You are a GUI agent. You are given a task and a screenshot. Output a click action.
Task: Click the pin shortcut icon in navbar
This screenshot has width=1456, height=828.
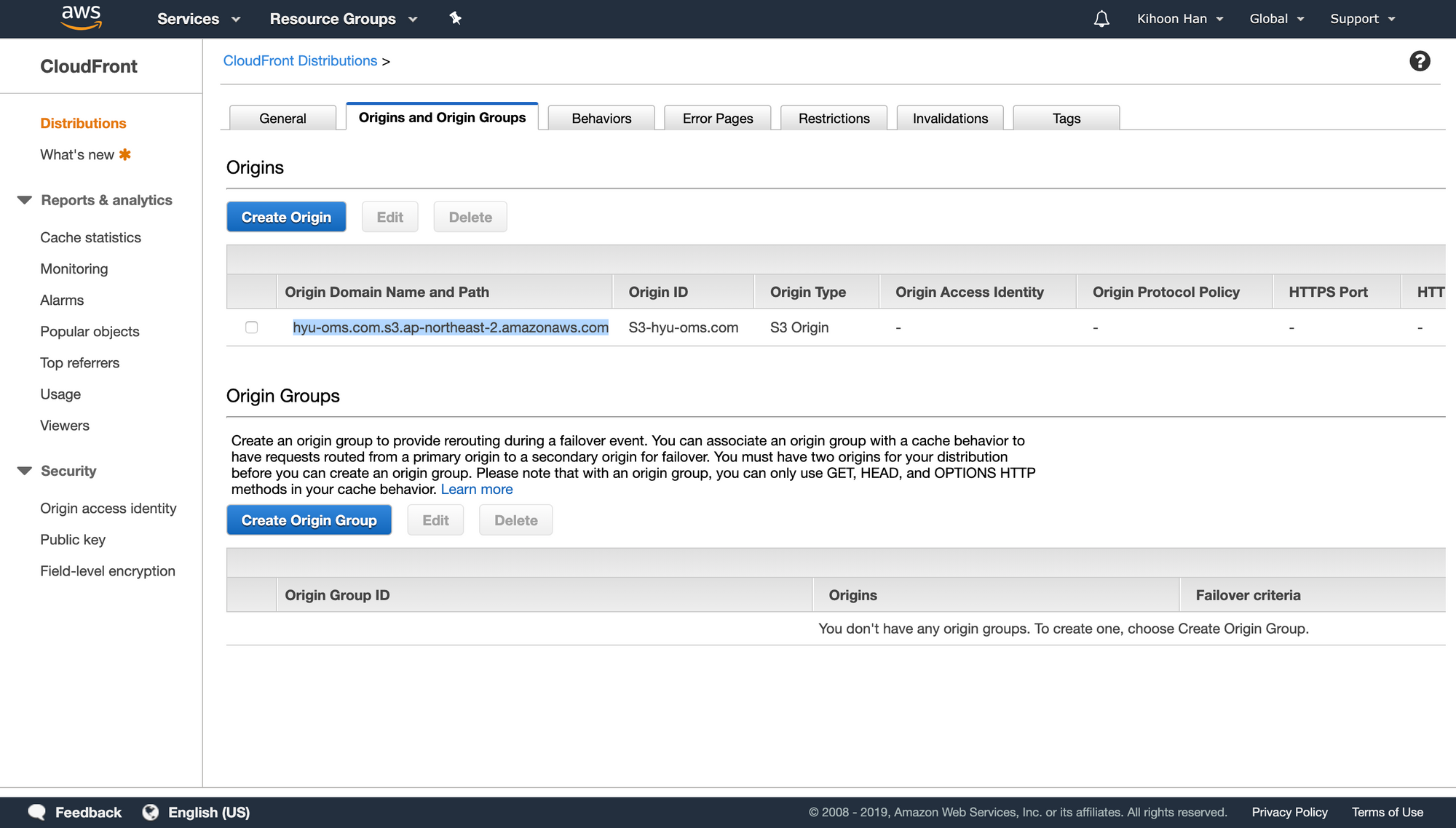tap(455, 18)
